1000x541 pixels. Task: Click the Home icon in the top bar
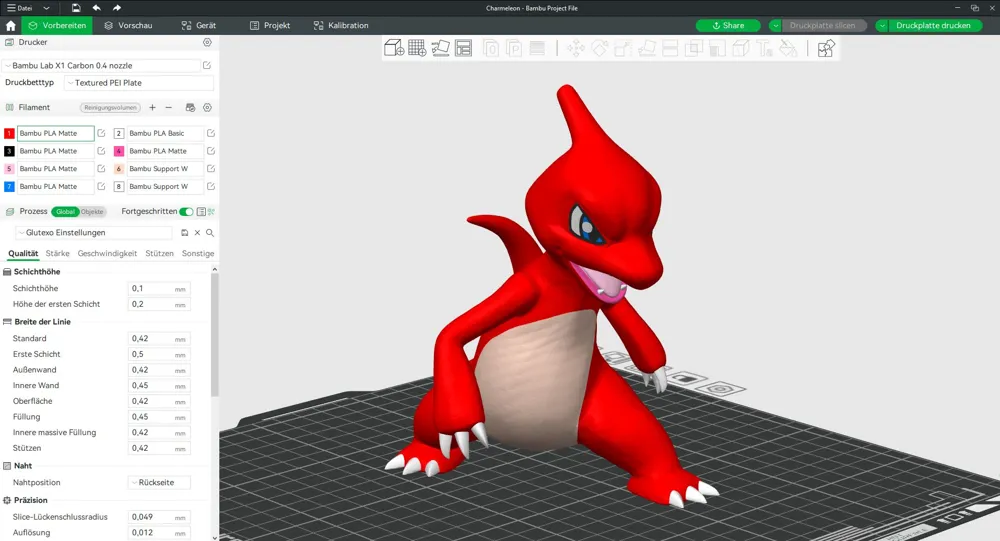pyautogui.click(x=10, y=26)
